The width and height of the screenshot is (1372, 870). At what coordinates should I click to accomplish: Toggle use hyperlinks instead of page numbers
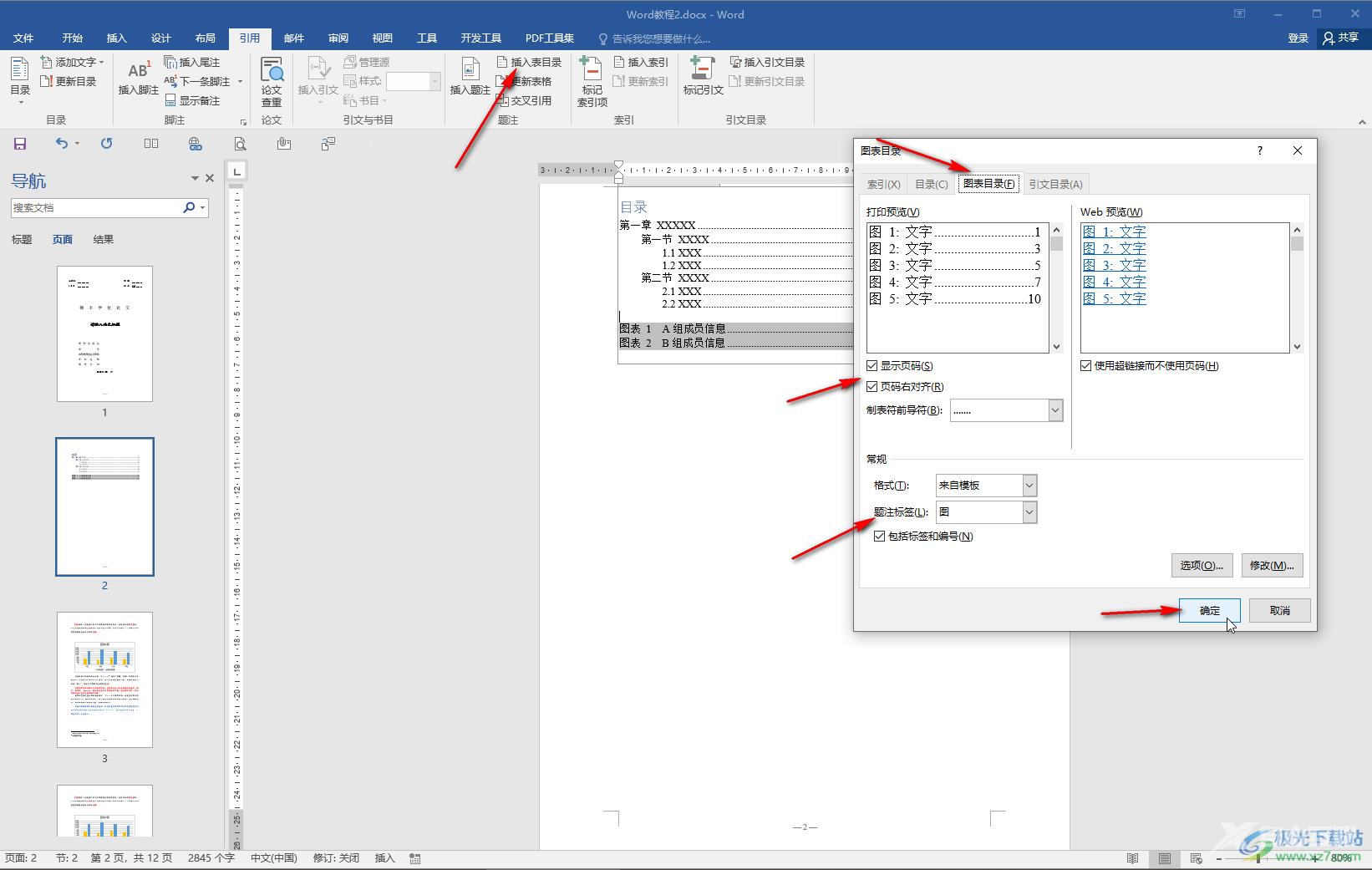click(x=1086, y=366)
